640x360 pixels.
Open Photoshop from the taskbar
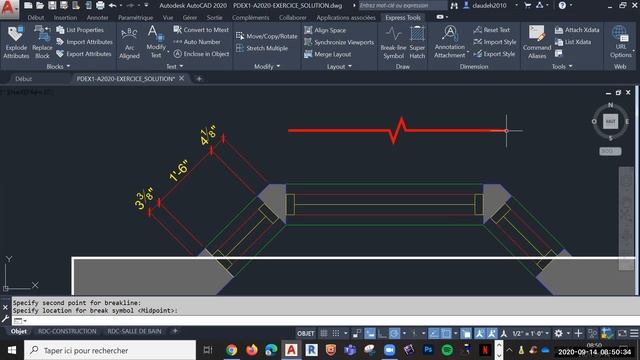click(x=428, y=350)
